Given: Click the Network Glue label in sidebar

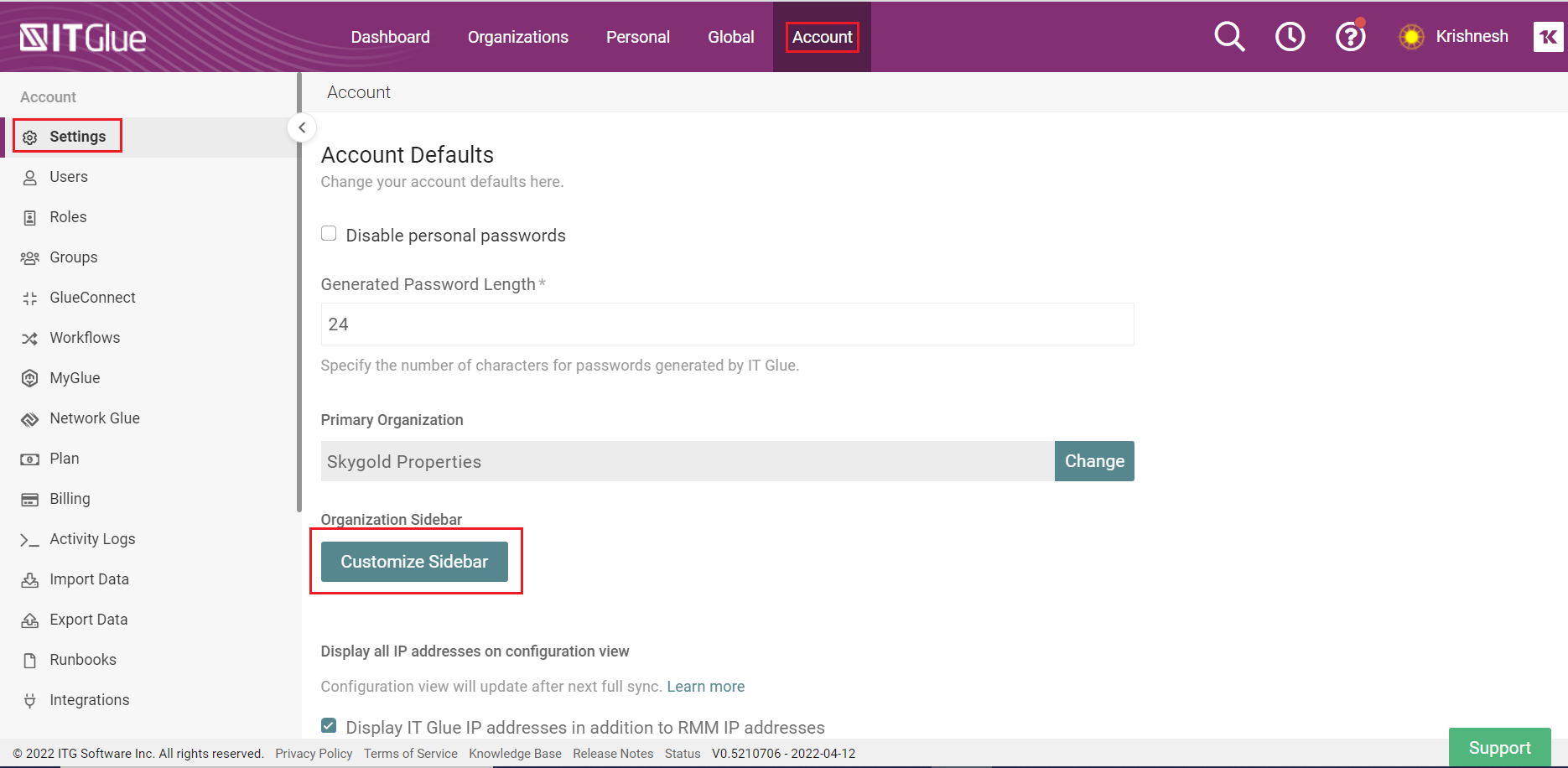Looking at the screenshot, I should 95,418.
